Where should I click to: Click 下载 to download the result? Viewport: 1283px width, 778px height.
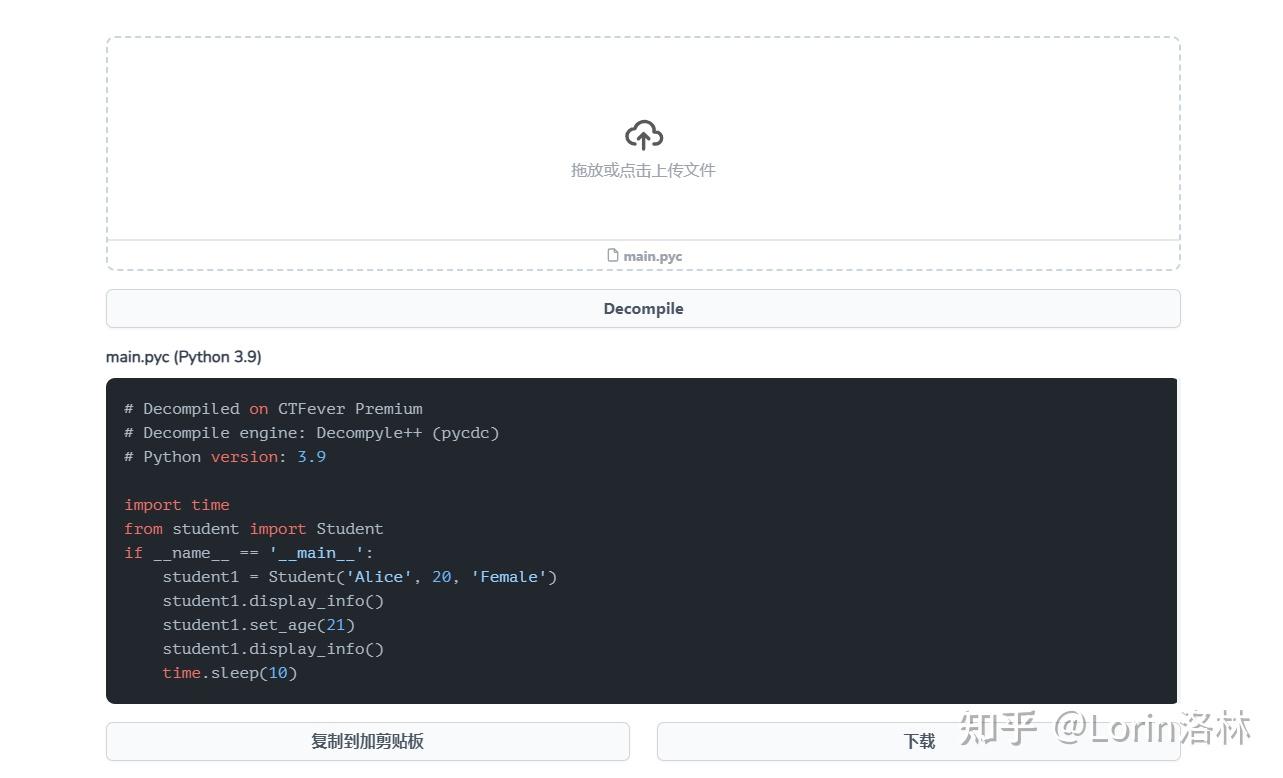pyautogui.click(x=918, y=741)
